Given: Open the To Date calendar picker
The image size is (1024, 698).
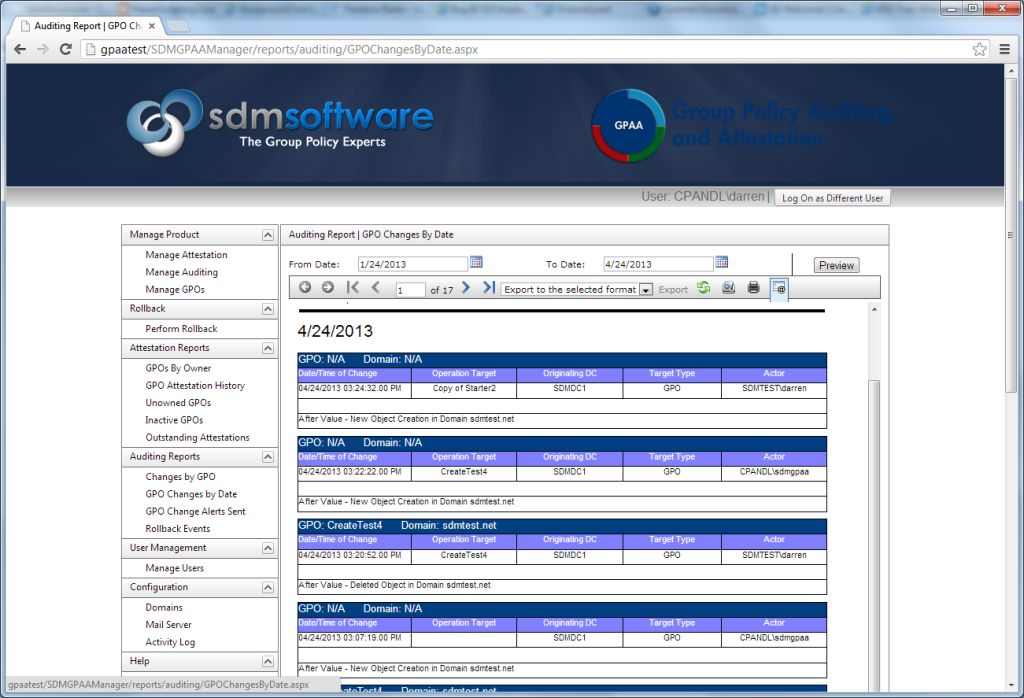Looking at the screenshot, I should click(722, 262).
